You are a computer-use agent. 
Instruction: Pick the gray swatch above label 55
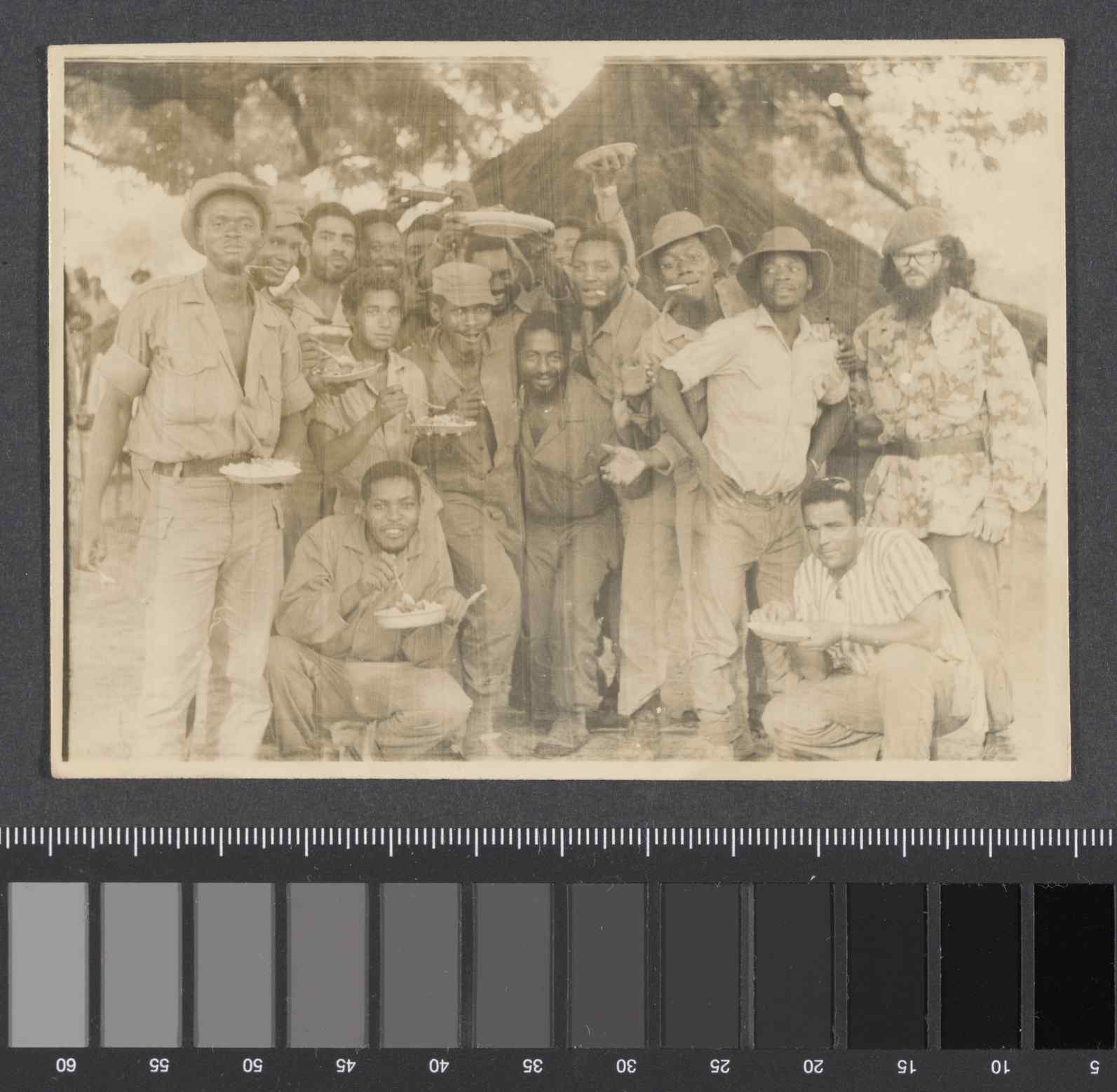point(141,964)
